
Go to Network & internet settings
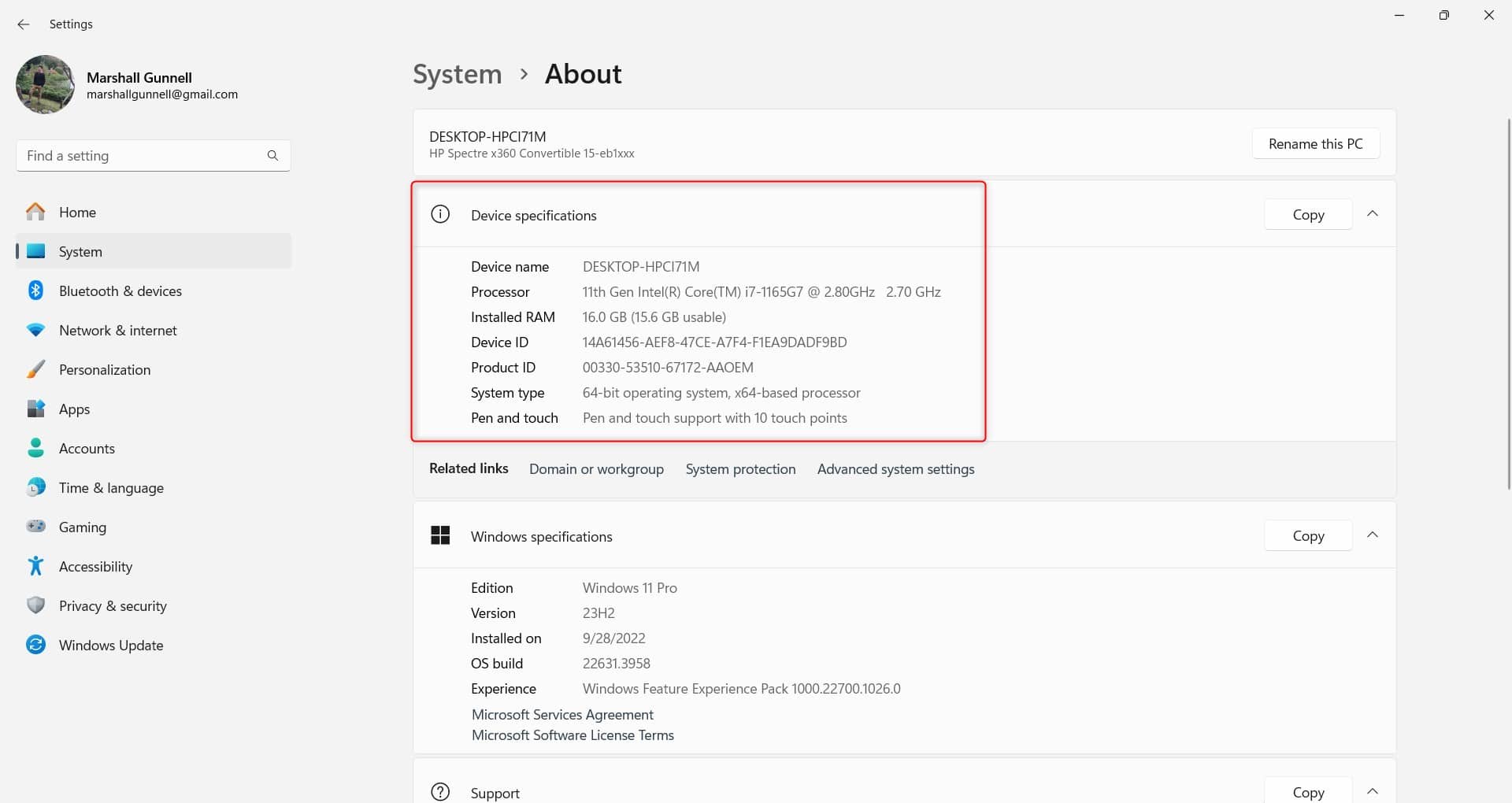[154, 330]
